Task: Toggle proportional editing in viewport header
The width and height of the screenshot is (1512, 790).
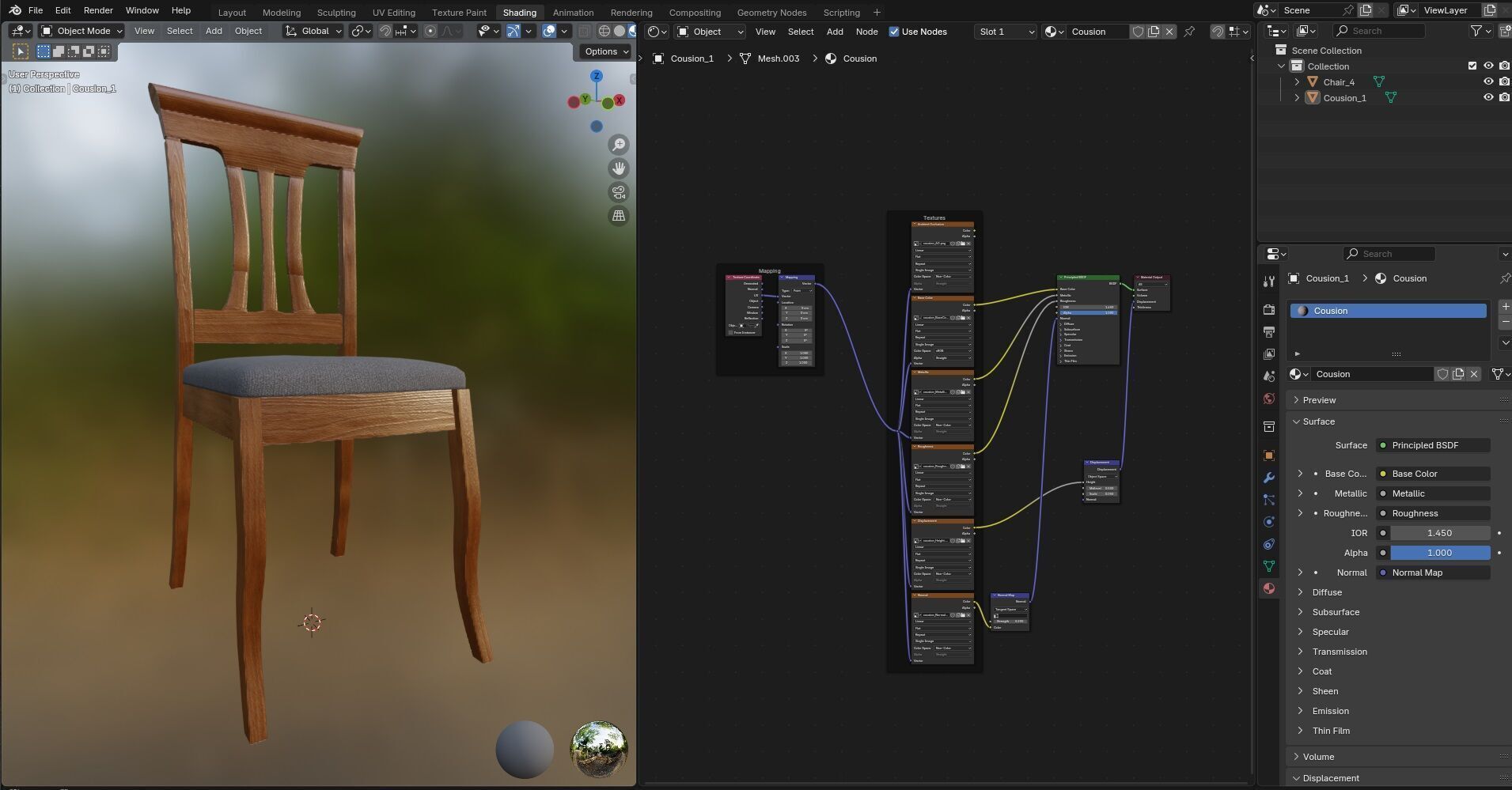Action: pyautogui.click(x=430, y=31)
